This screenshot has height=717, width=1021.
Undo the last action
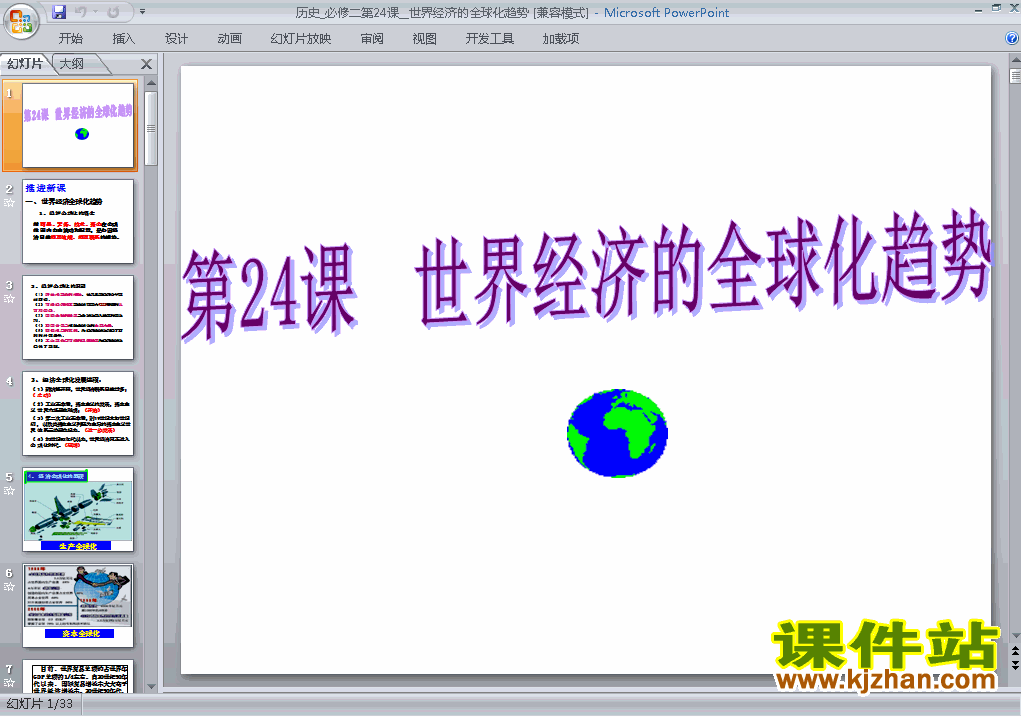81,12
